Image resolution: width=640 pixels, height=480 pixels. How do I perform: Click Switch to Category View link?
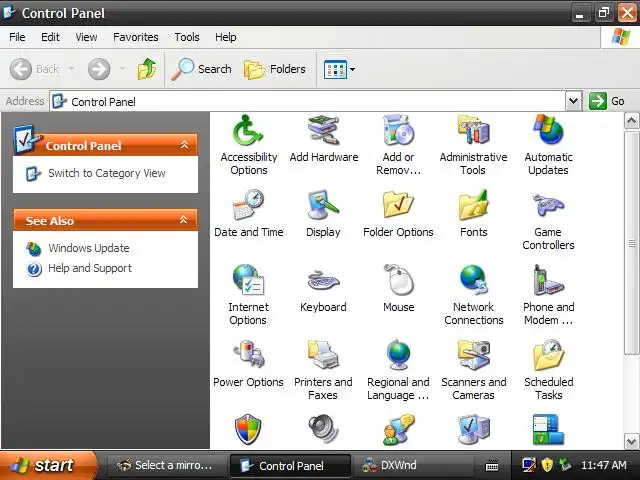tap(107, 173)
